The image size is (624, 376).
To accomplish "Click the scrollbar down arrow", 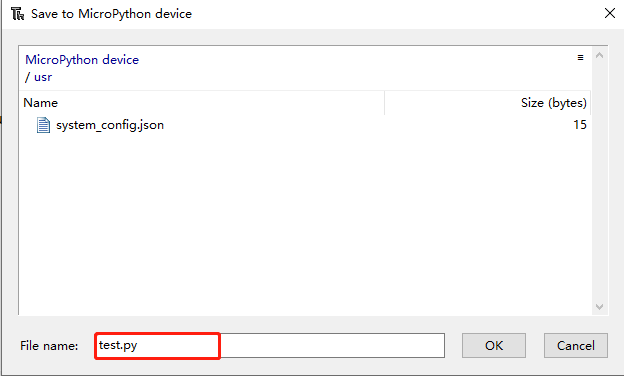I will coord(599,307).
